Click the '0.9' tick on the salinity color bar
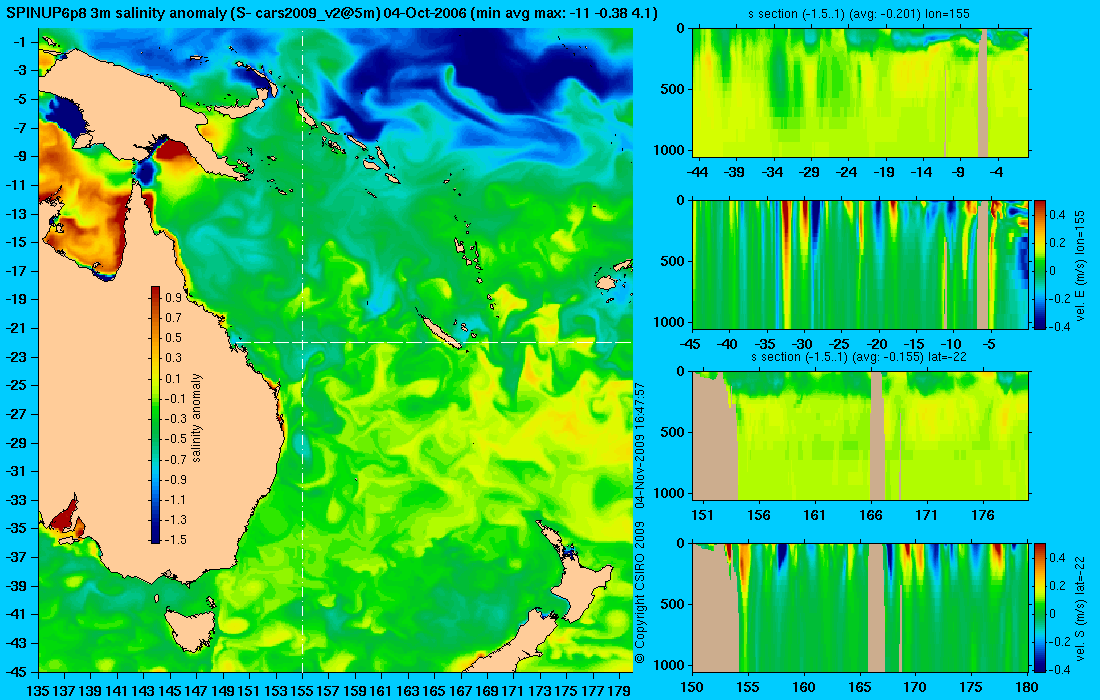The width and height of the screenshot is (1100, 700). [x=173, y=297]
